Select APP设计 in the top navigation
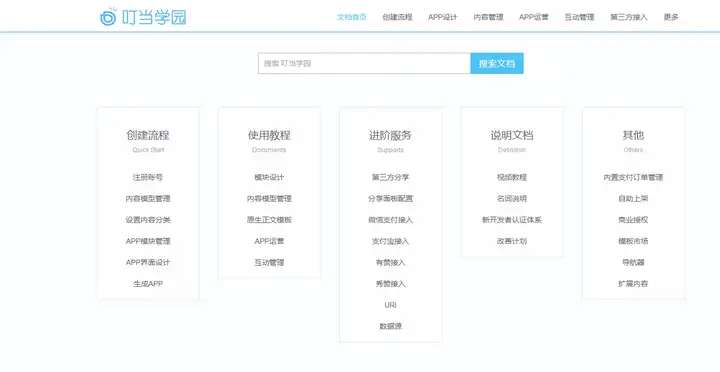Viewport: 720px width, 372px height. [443, 17]
